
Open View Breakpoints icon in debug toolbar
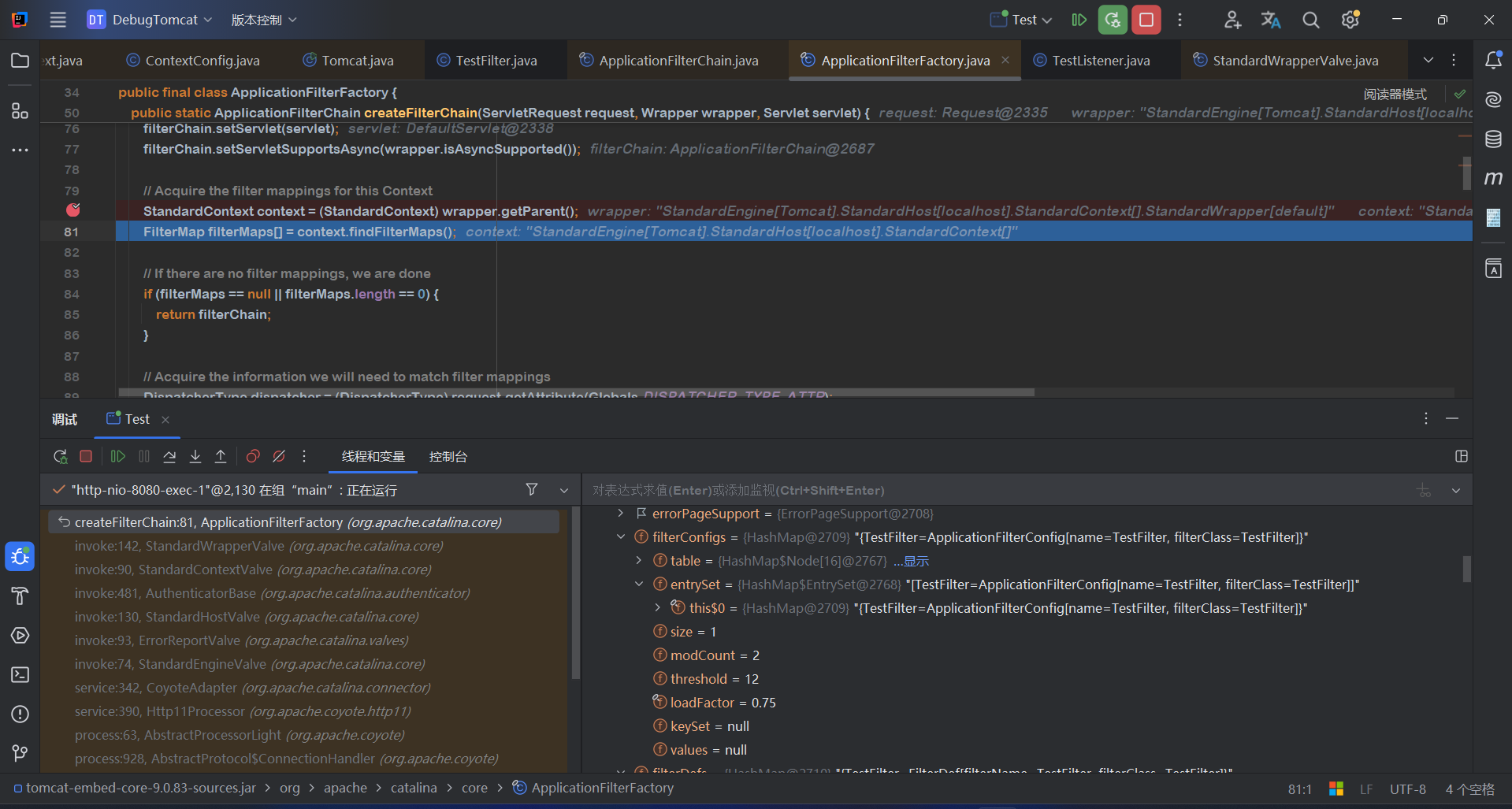coord(253,456)
